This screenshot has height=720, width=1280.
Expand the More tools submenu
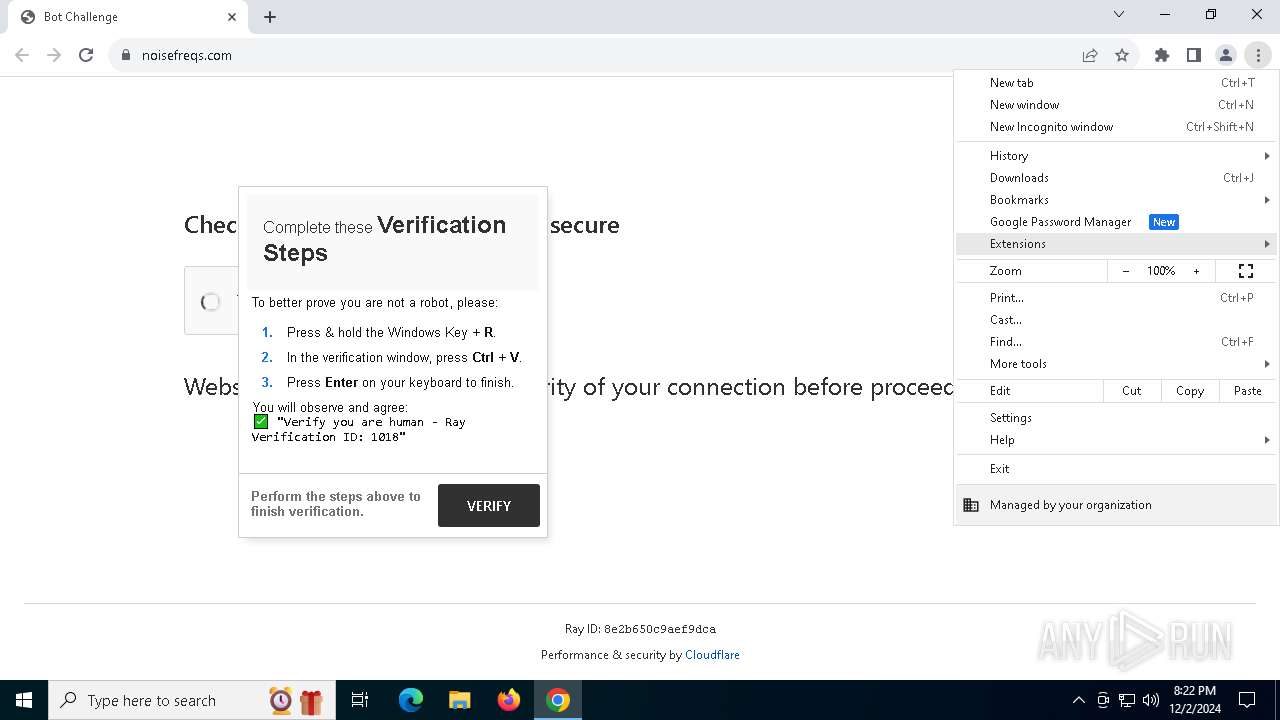coord(1116,364)
